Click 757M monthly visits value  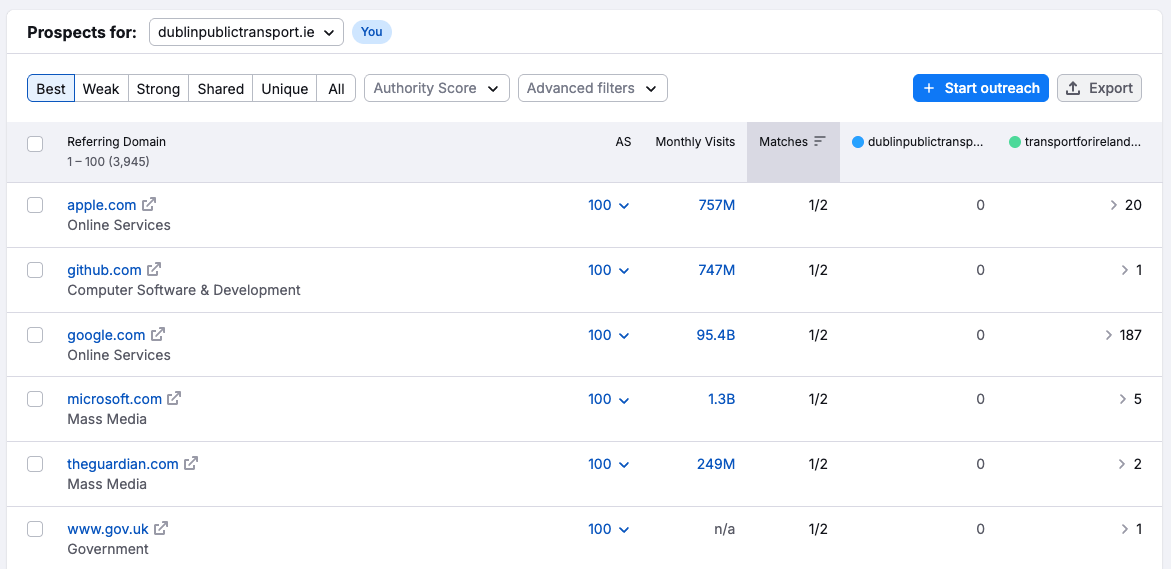pyautogui.click(x=716, y=205)
